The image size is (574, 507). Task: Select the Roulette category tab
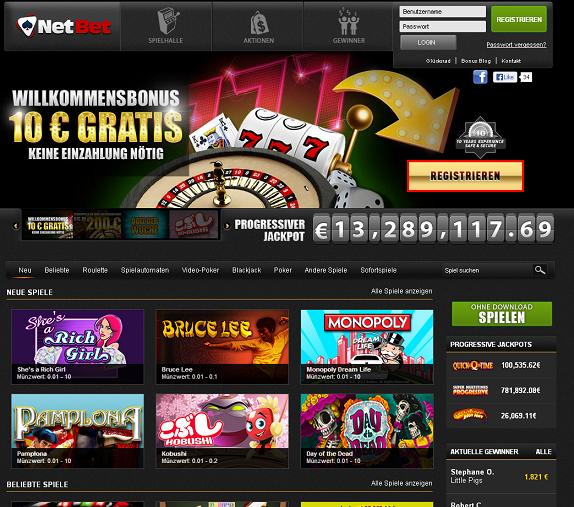pyautogui.click(x=95, y=270)
